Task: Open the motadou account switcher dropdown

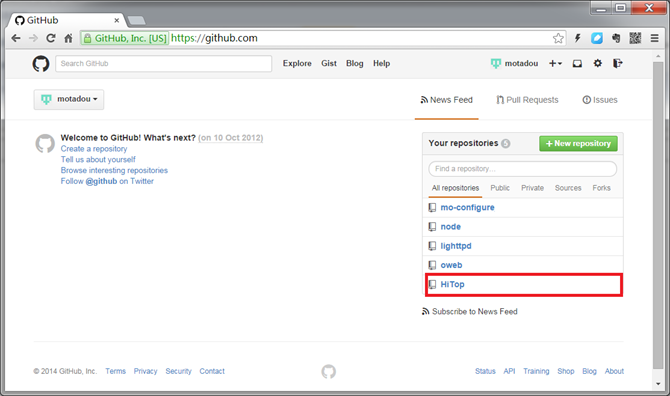Action: 69,100
